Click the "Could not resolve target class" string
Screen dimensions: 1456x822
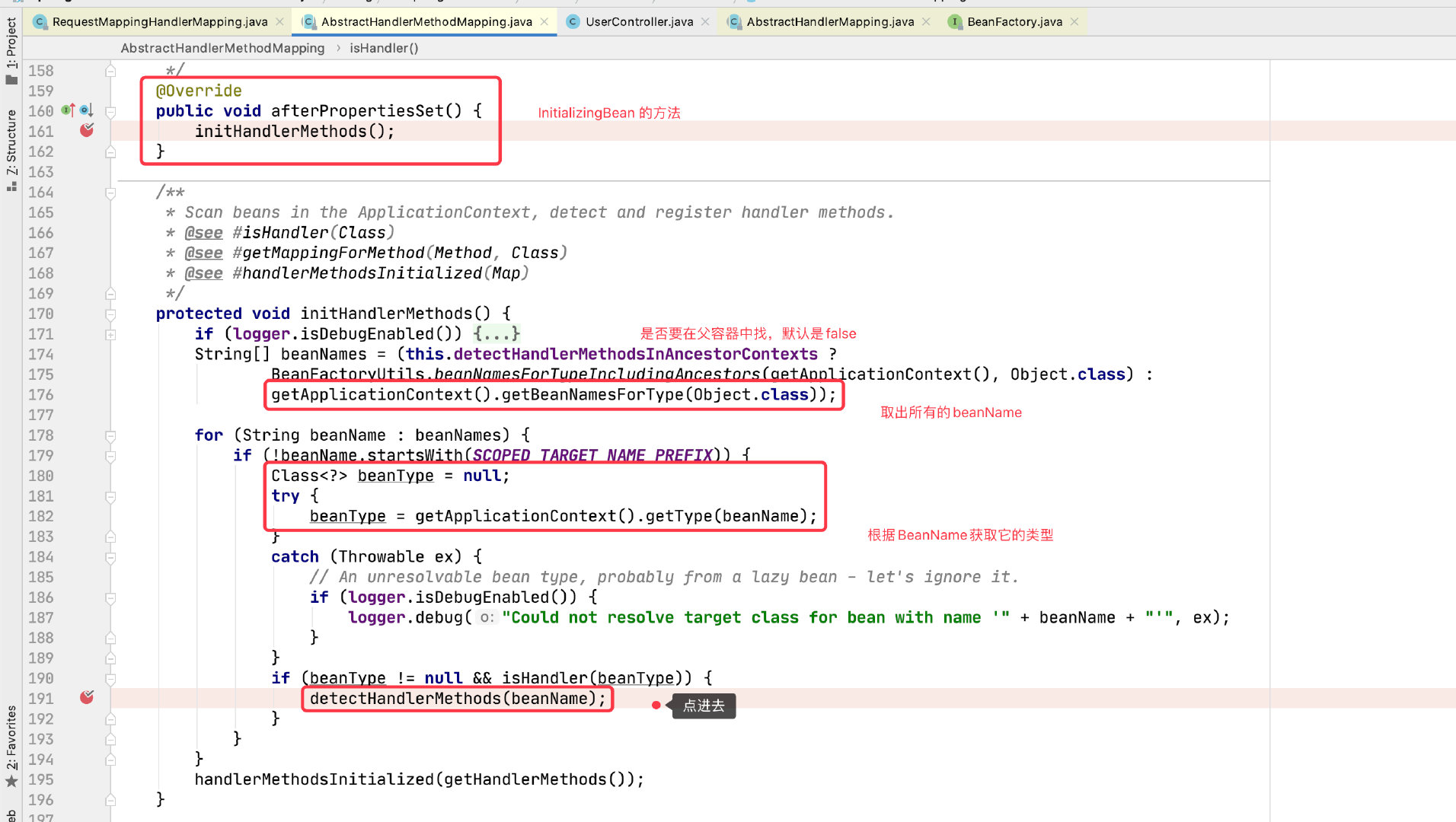[755, 617]
